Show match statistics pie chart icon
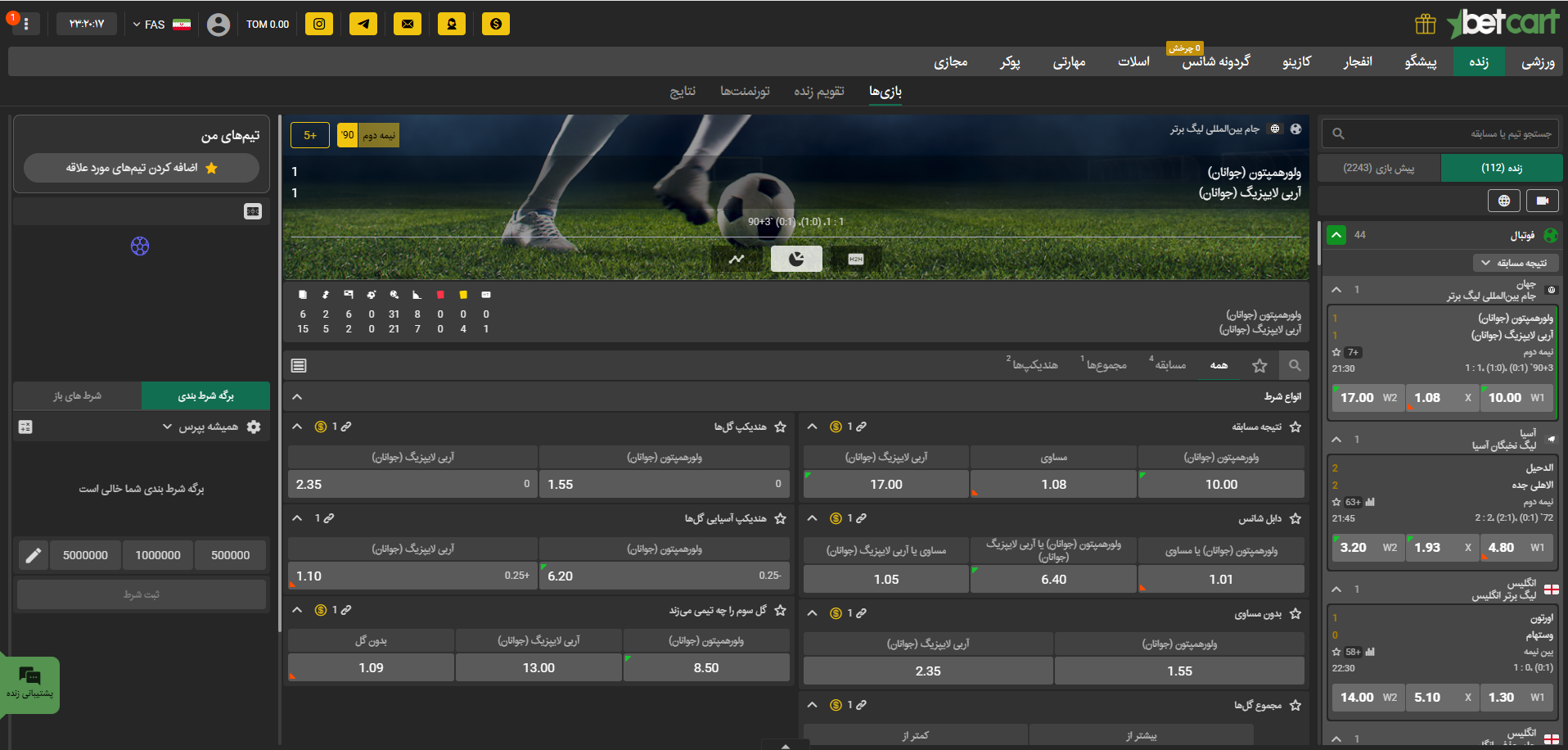Image resolution: width=1568 pixels, height=750 pixels. 796,259
